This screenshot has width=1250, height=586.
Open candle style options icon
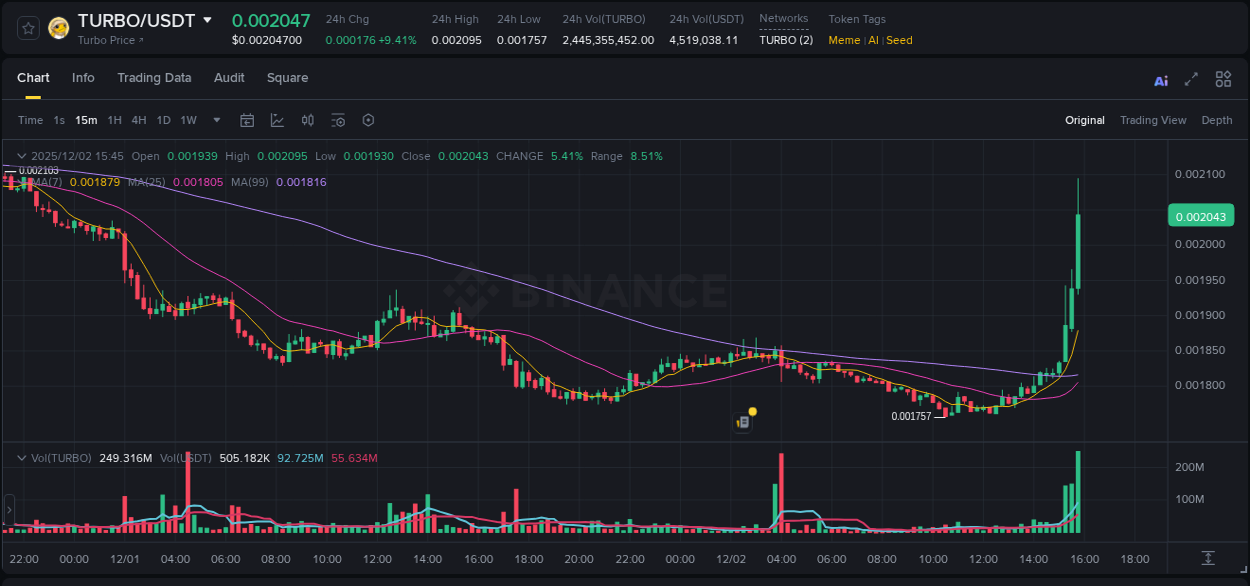click(307, 120)
